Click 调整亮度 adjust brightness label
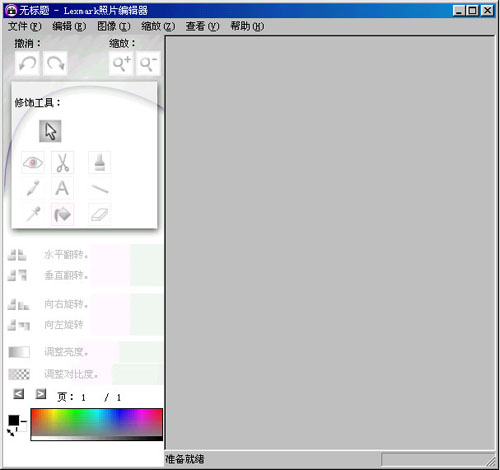This screenshot has width=500, height=470. [66, 352]
